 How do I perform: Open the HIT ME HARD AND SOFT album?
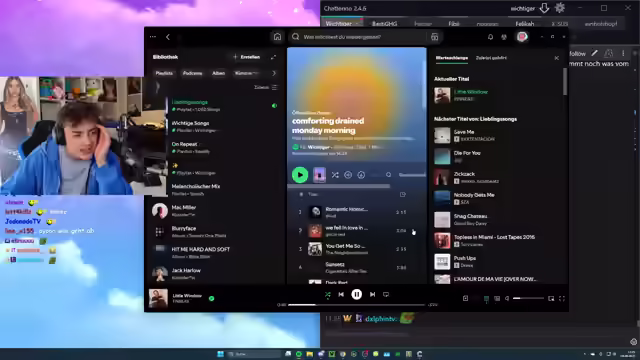pos(215,252)
